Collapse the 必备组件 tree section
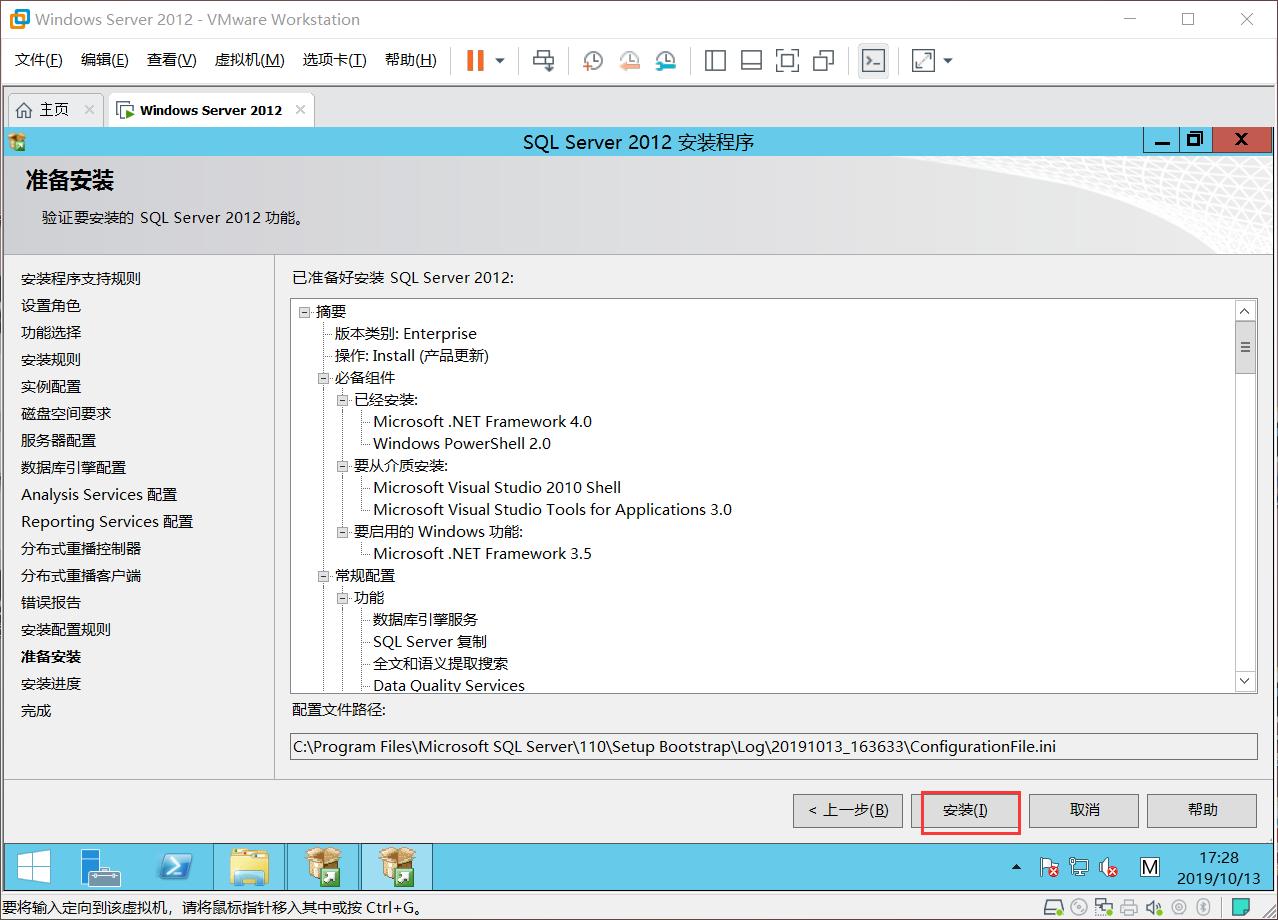The width and height of the screenshot is (1278, 920). click(x=323, y=377)
